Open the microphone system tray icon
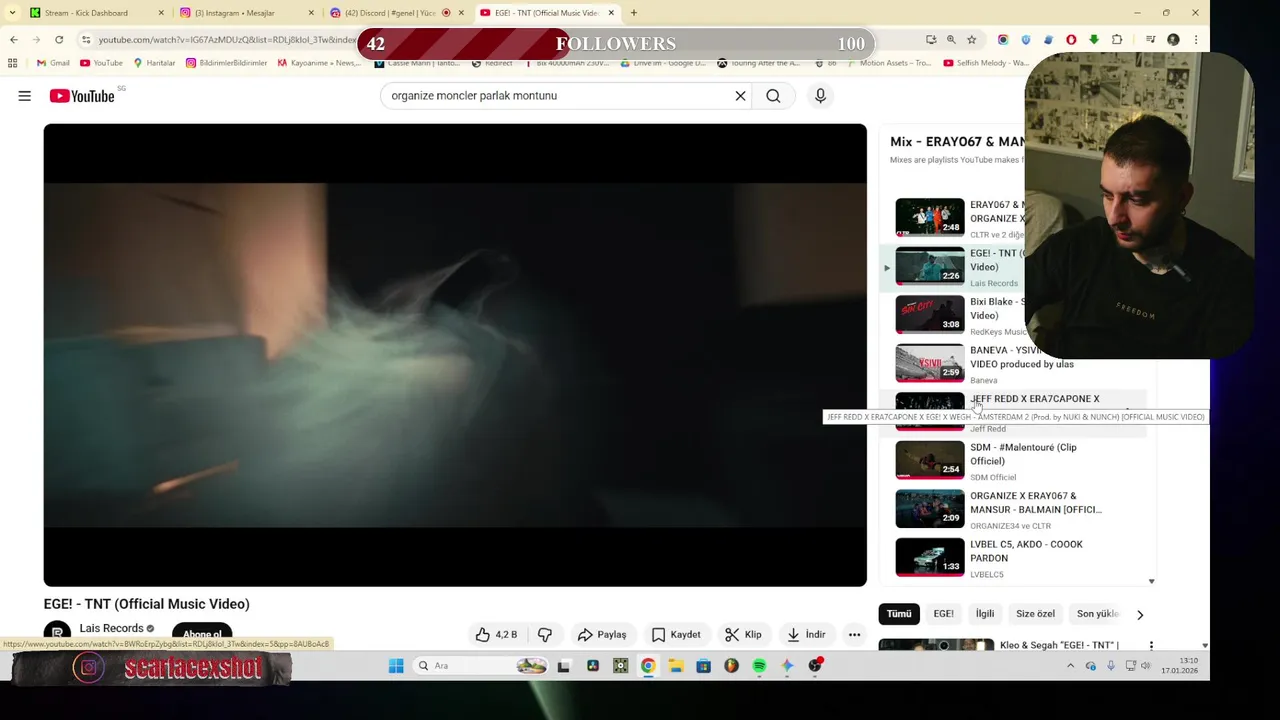Screen dimensions: 1280x720 pos(1111,666)
